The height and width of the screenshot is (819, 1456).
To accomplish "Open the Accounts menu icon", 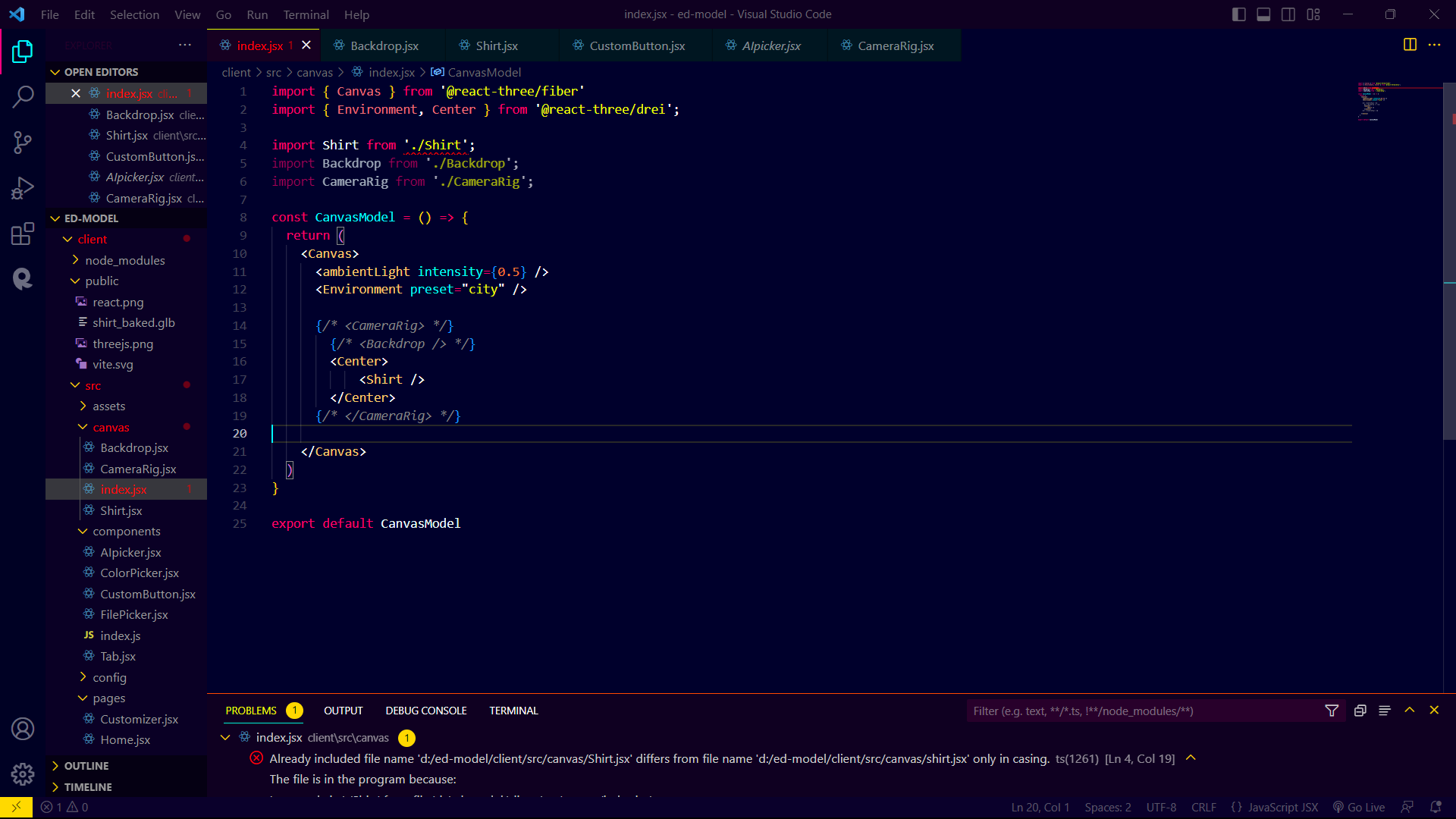I will pyautogui.click(x=23, y=729).
